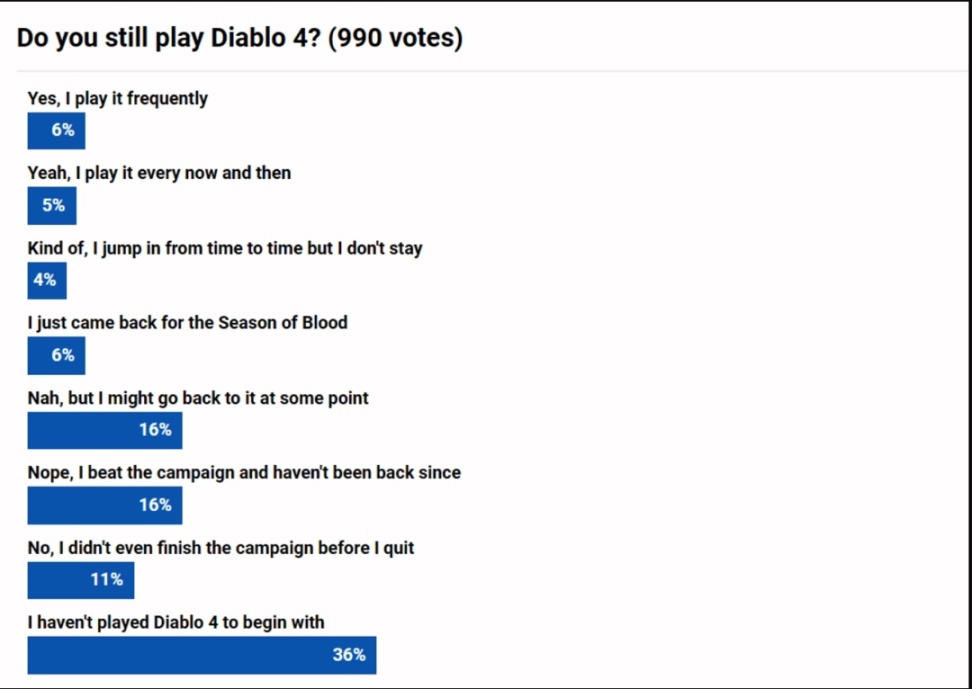Select 'Nah, but I might go back to it'
The image size is (972, 689).
click(x=198, y=398)
